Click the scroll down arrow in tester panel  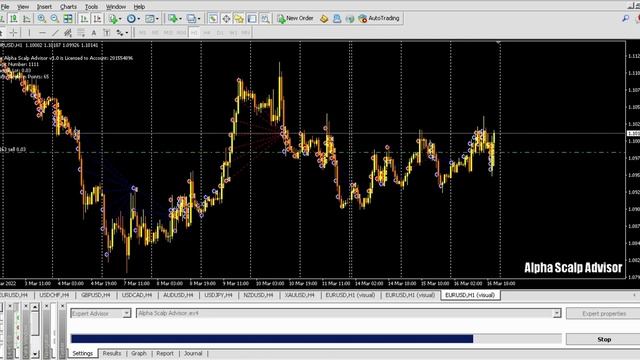[x=35, y=354]
